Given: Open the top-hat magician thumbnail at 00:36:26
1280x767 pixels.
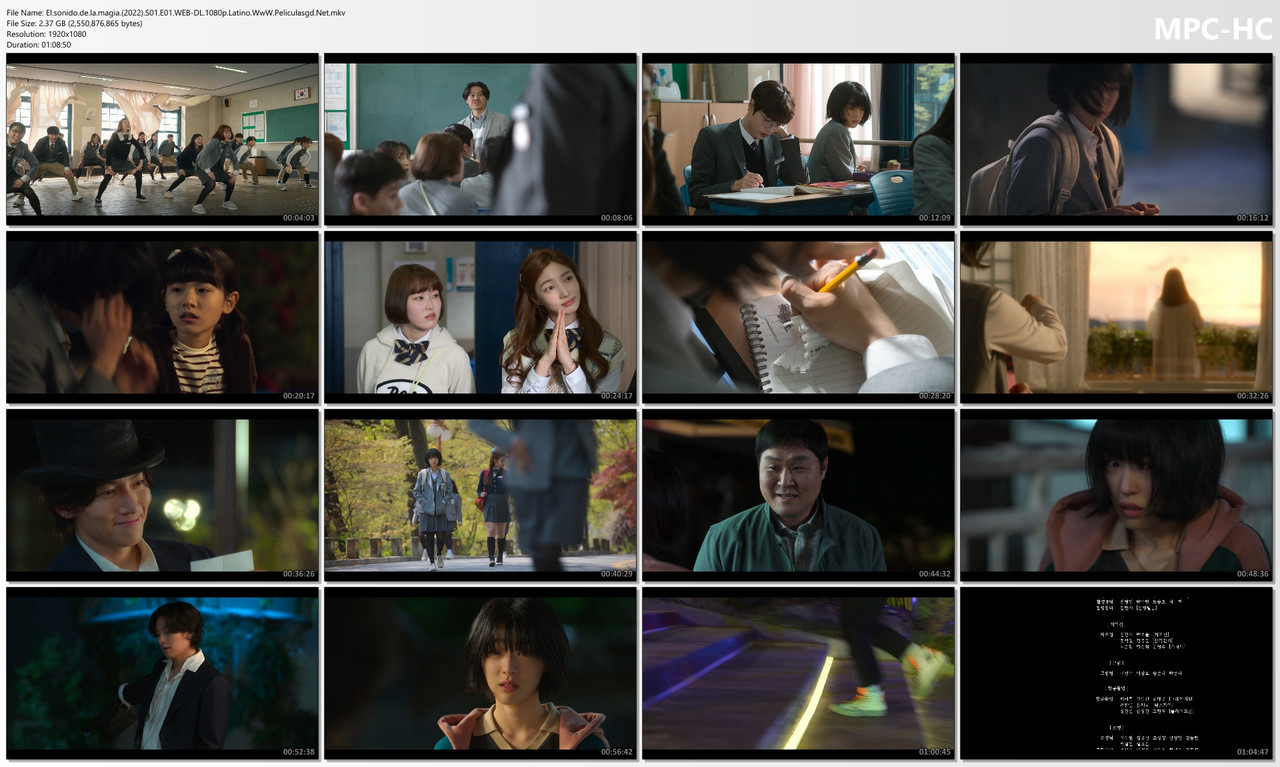Looking at the screenshot, I should point(162,495).
